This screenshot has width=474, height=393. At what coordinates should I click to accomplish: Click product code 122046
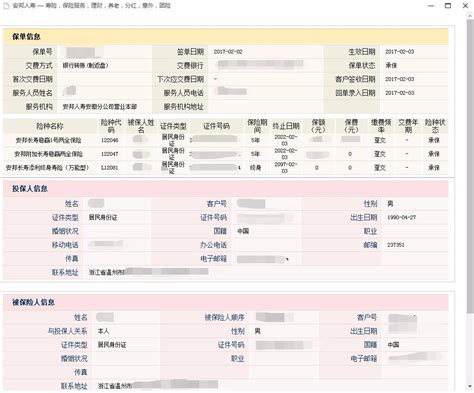click(110, 140)
